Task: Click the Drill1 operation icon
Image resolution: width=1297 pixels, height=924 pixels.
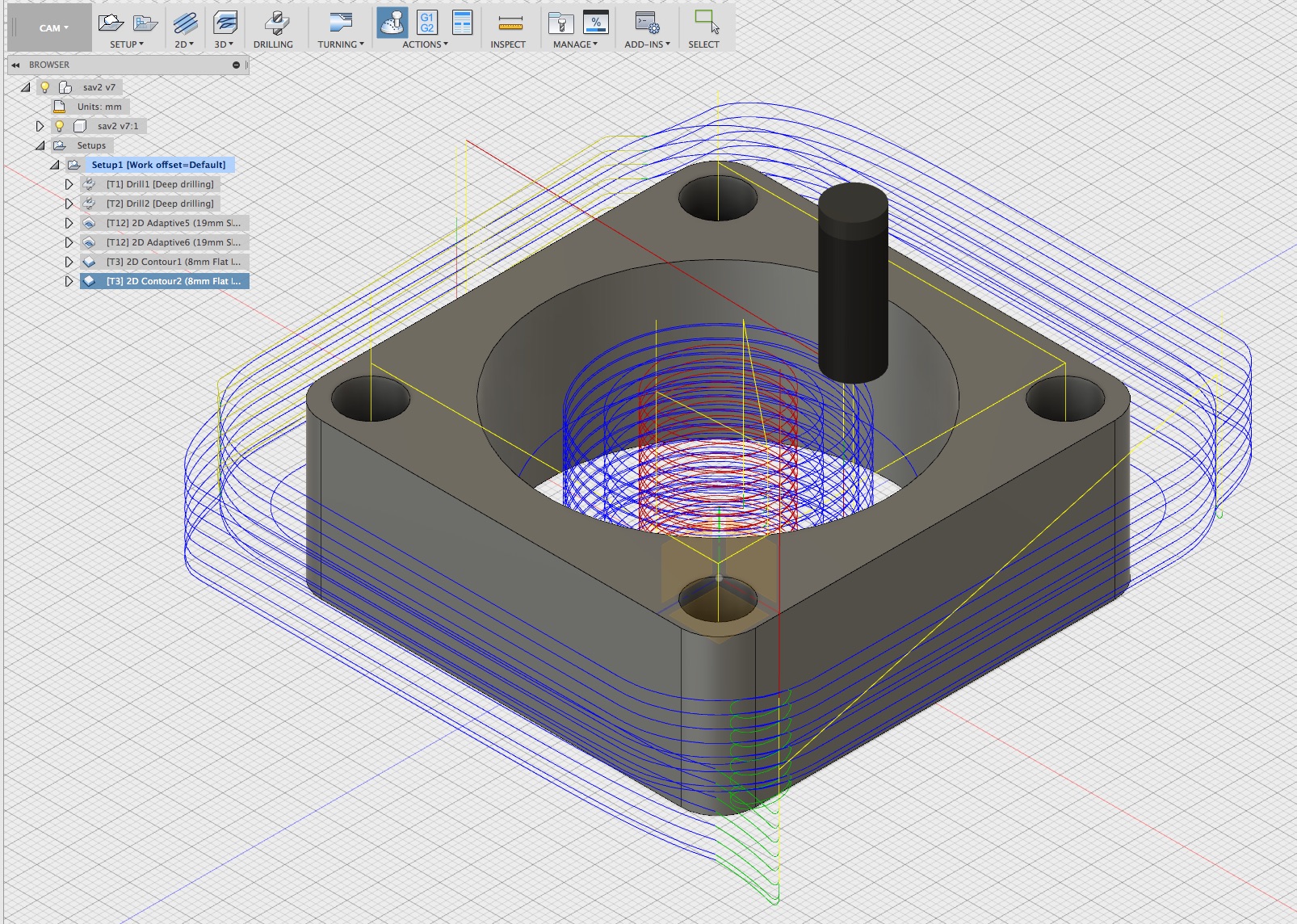Action: coord(90,184)
